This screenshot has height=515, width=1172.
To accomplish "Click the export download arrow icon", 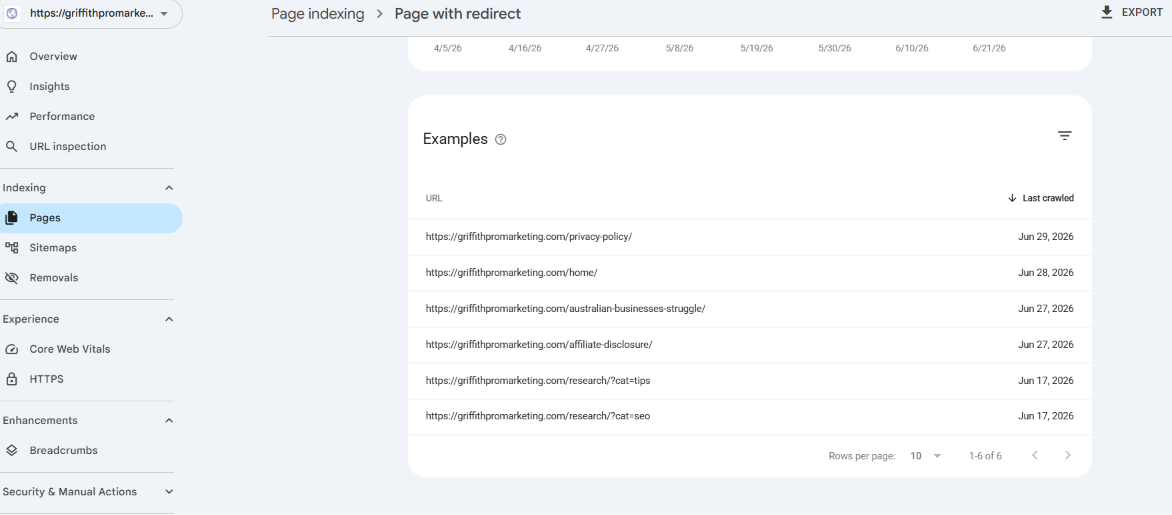I will click(x=1107, y=12).
